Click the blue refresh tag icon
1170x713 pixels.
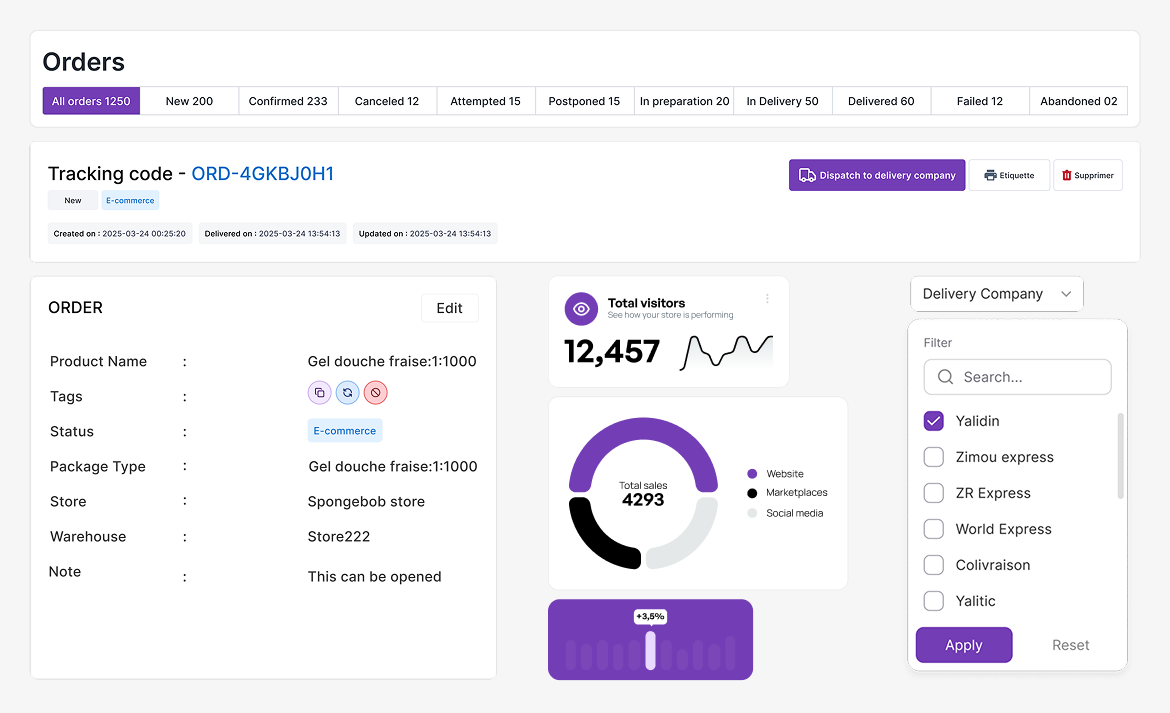[x=347, y=393]
